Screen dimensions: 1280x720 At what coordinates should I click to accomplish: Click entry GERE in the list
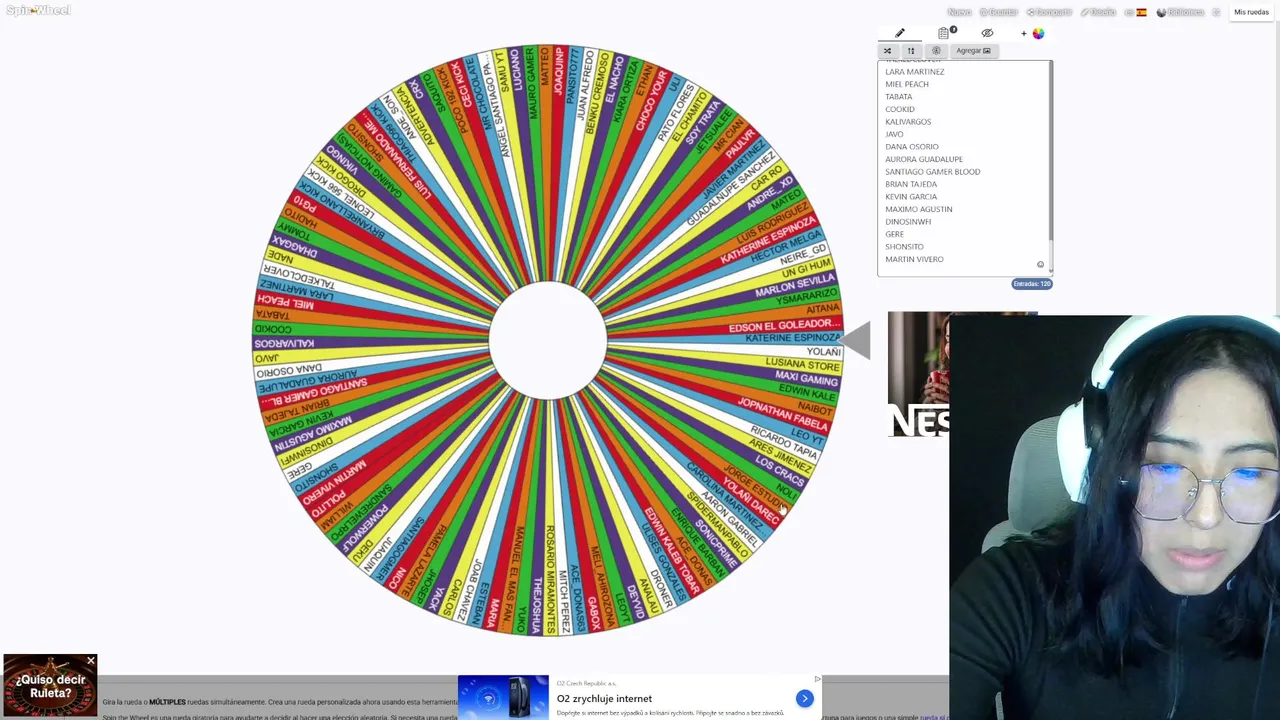click(894, 234)
